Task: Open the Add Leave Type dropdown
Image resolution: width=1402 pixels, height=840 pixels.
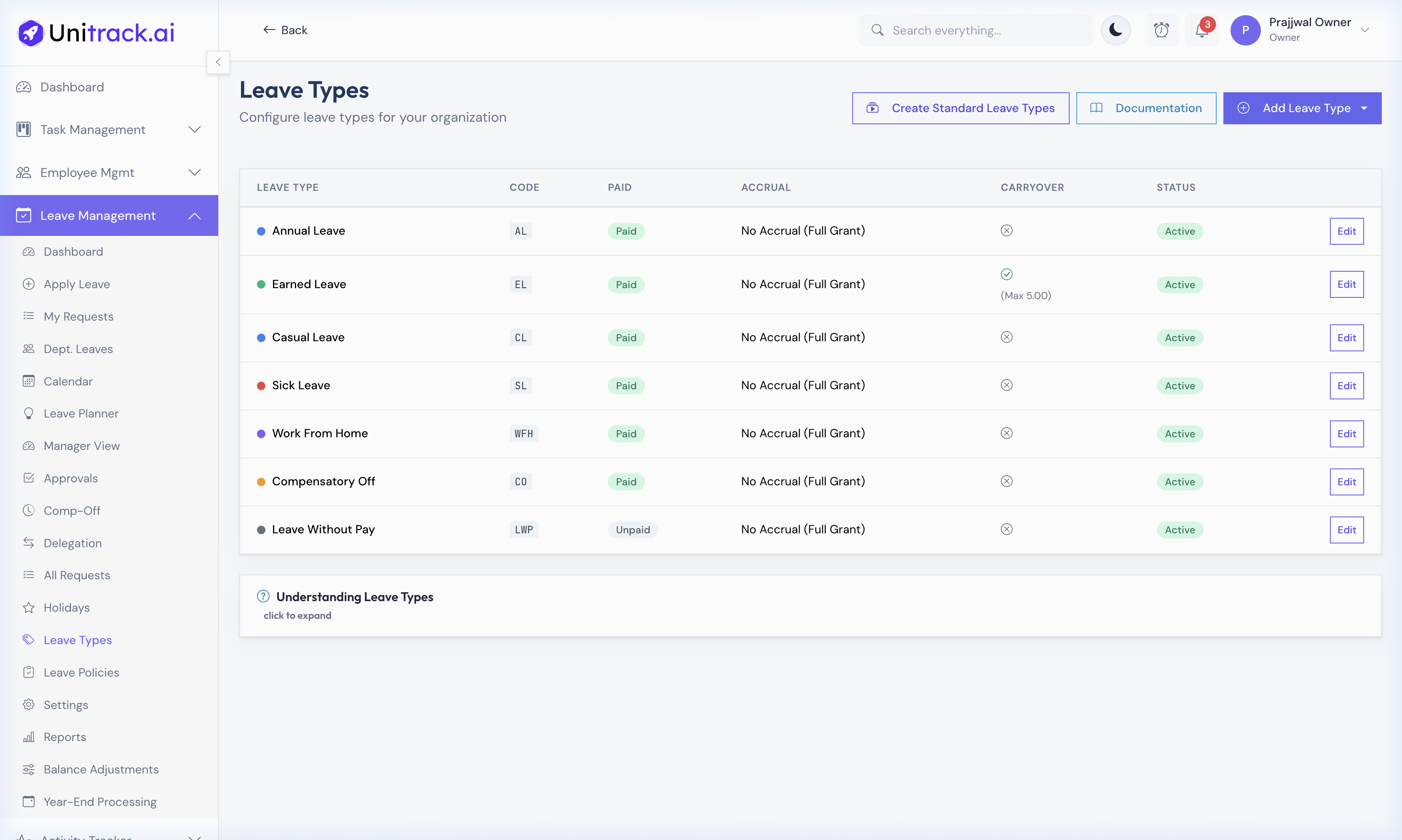Action: click(1302, 108)
